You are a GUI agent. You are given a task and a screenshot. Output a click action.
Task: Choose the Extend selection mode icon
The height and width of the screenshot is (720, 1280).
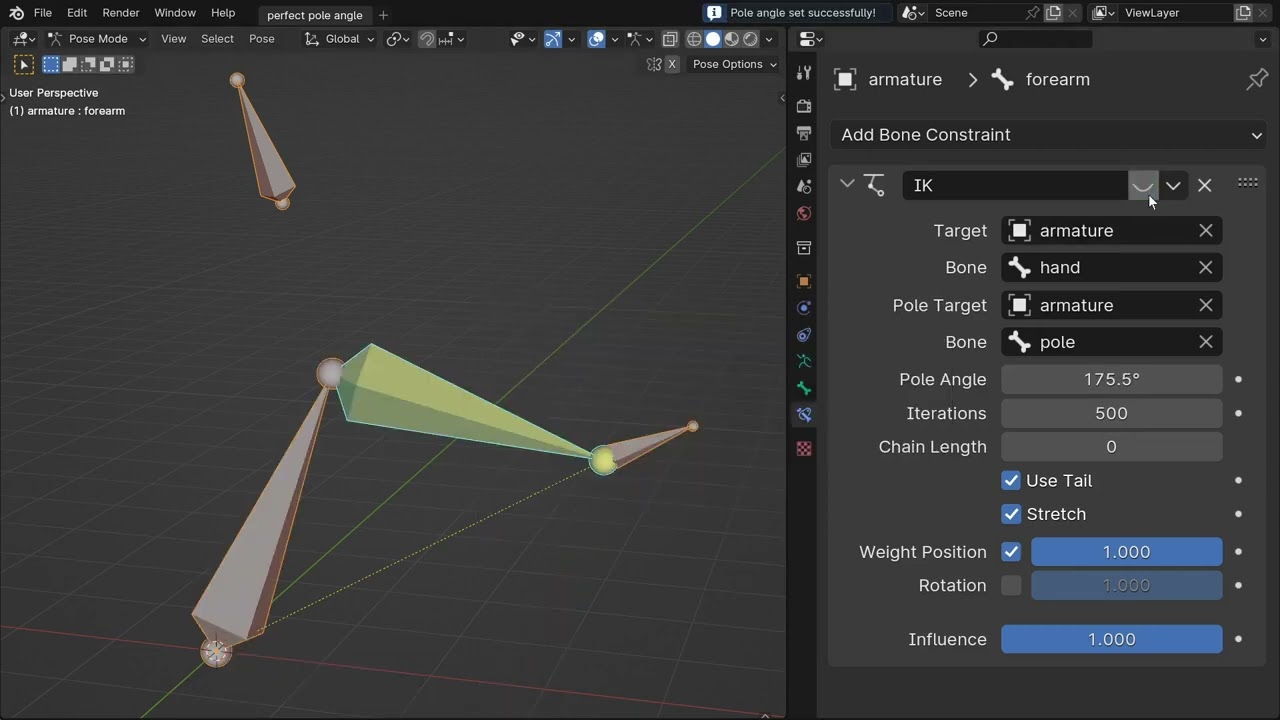[x=70, y=64]
